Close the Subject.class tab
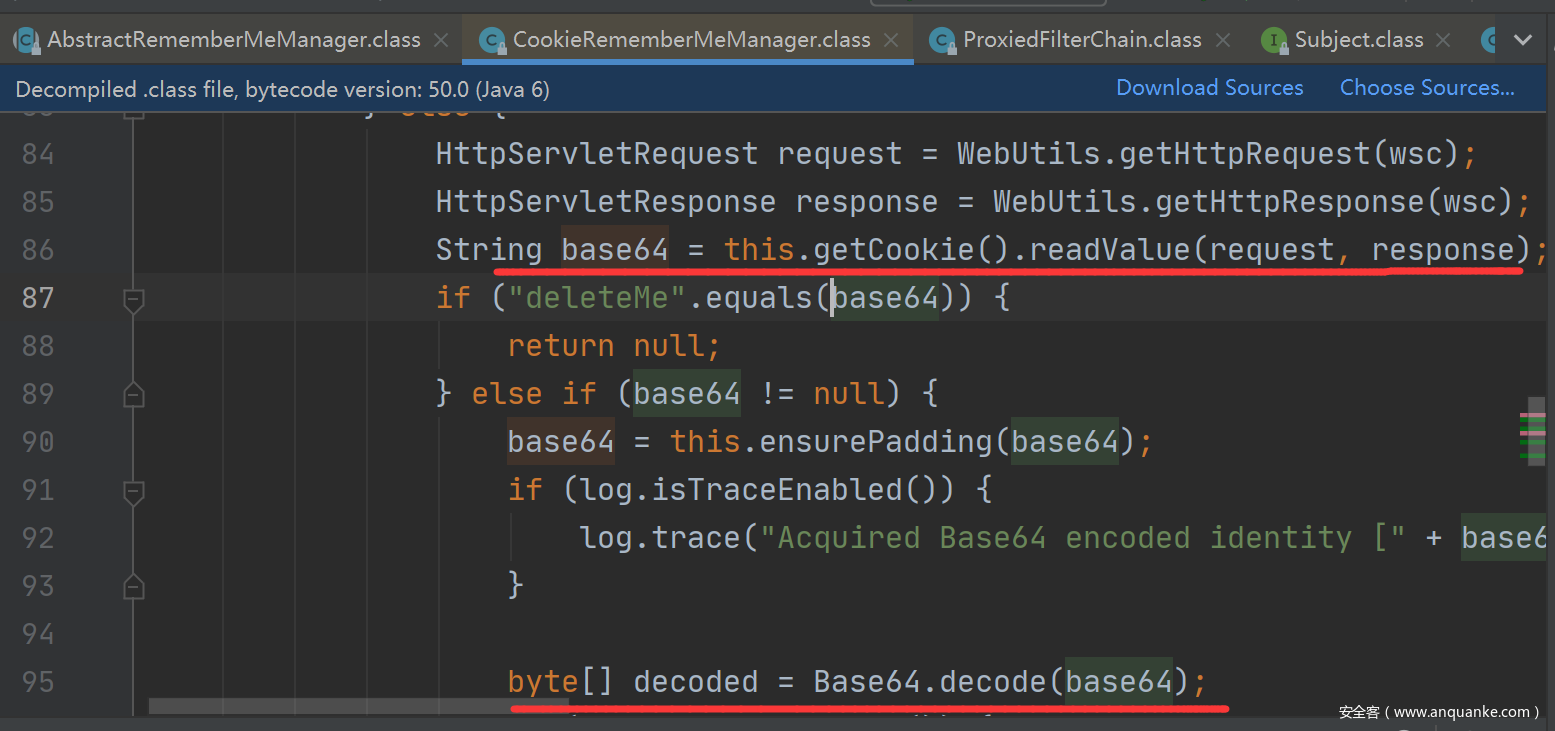 click(x=1443, y=41)
